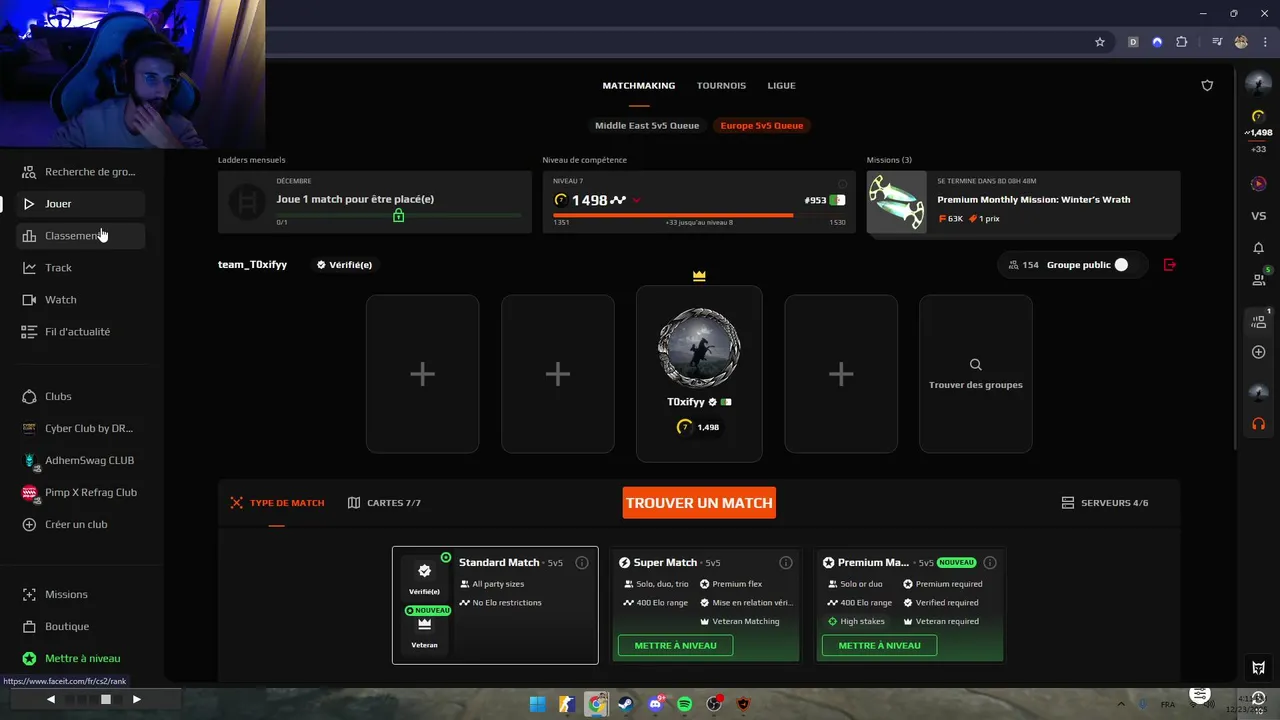This screenshot has width=1280, height=720.
Task: Open Fil d'actualité feed
Action: pos(81,332)
